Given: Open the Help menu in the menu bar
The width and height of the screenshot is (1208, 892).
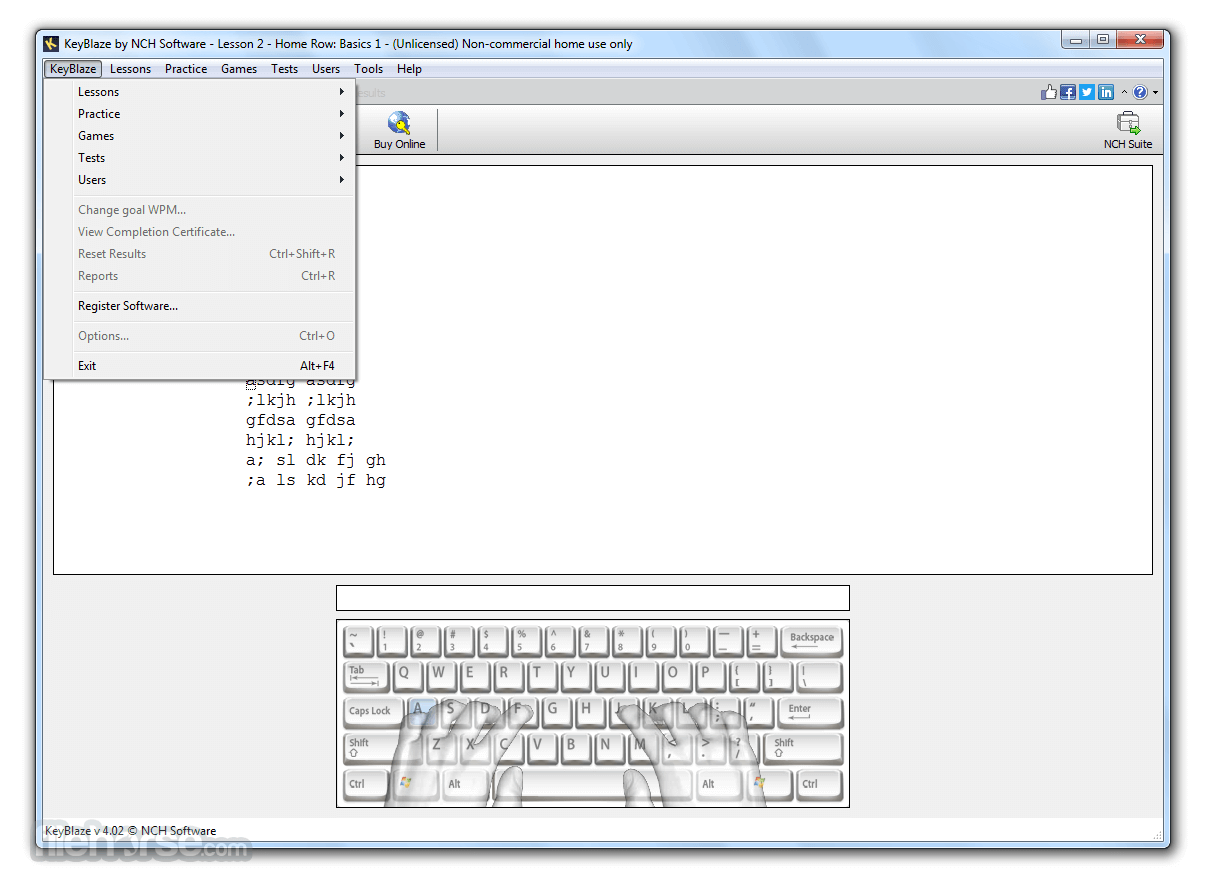Looking at the screenshot, I should (409, 69).
